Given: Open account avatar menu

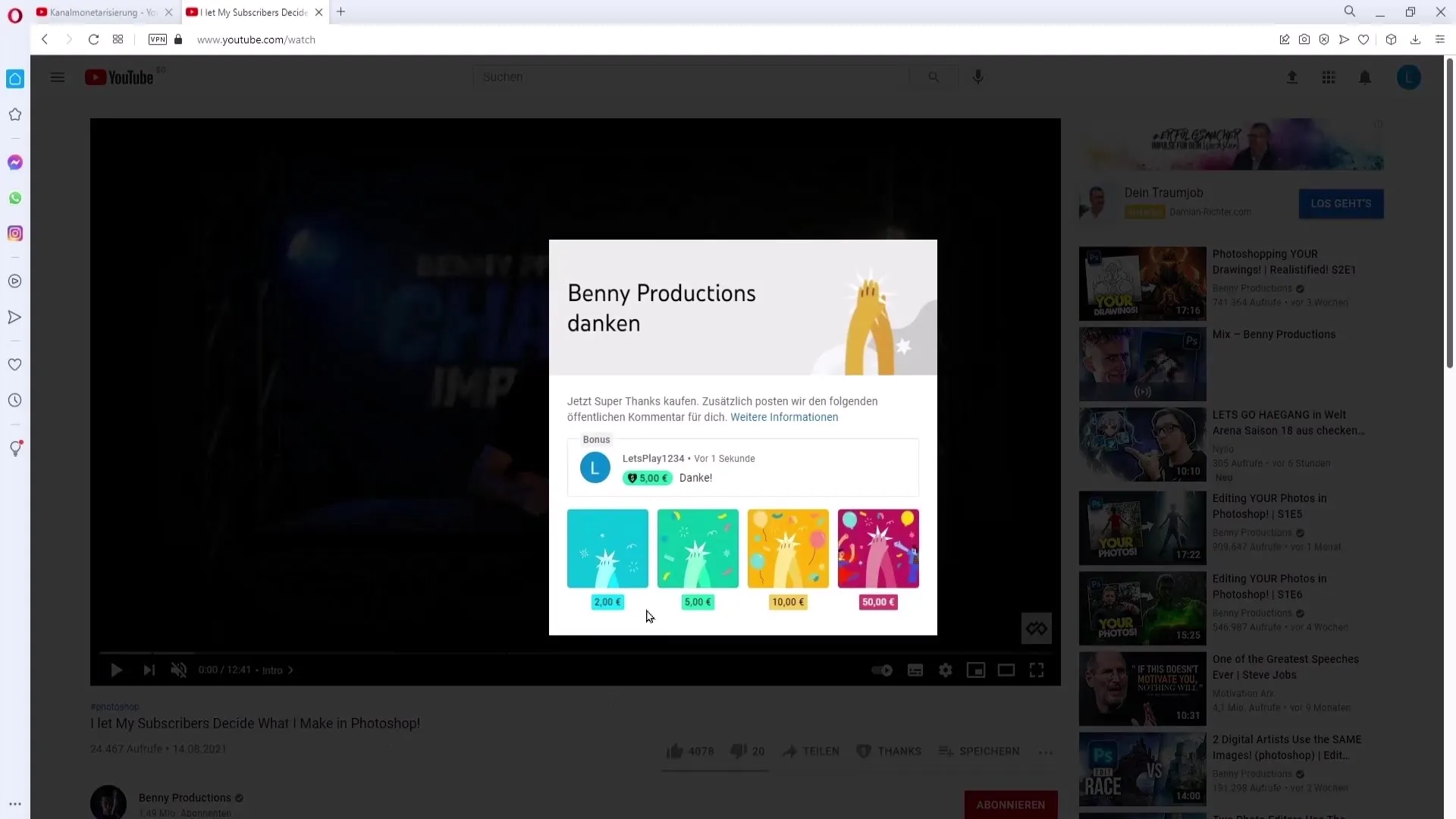Looking at the screenshot, I should (1409, 77).
